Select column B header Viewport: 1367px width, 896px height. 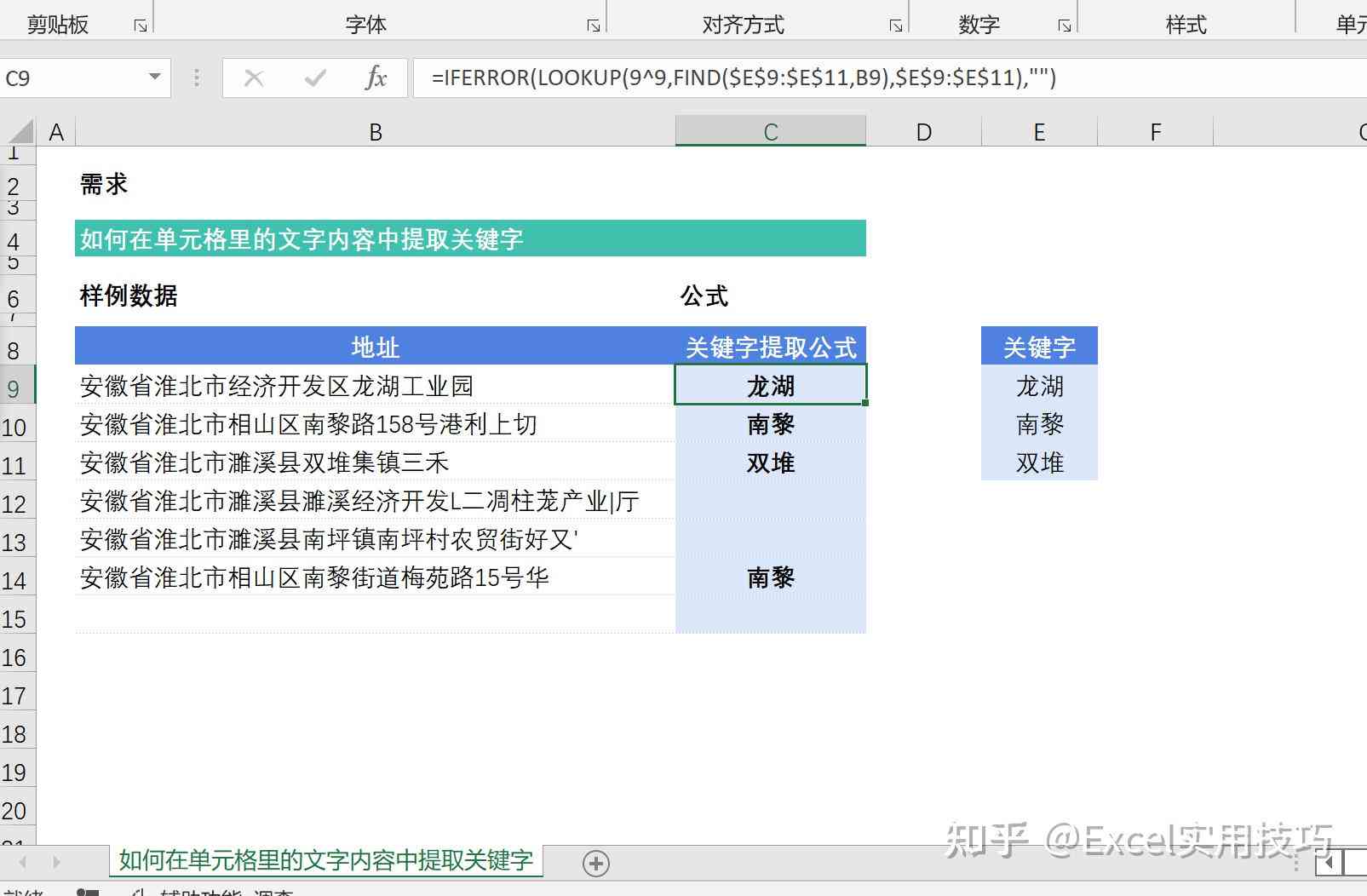coord(376,132)
